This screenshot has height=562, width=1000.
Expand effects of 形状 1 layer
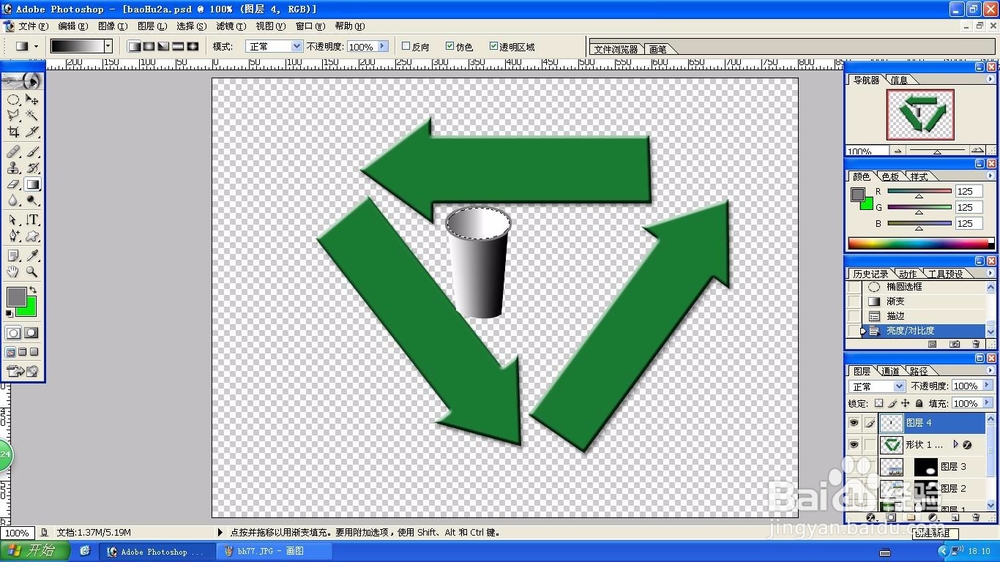955,444
